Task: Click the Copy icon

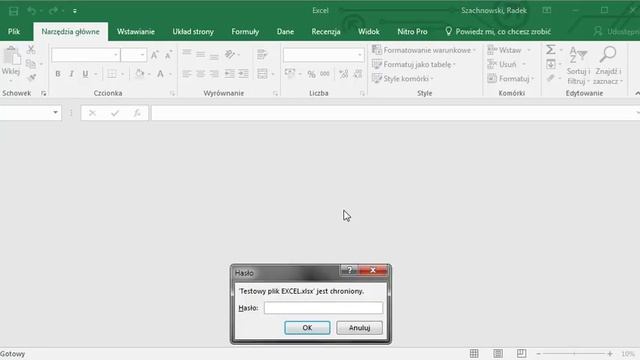Action: click(31, 64)
